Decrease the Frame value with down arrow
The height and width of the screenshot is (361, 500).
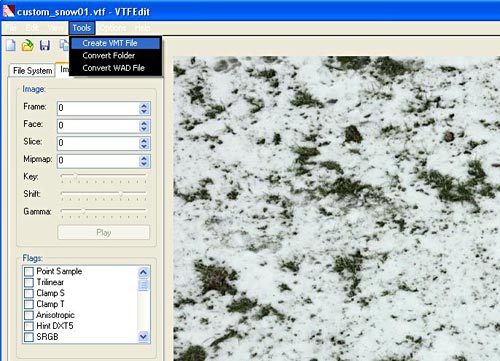144,111
